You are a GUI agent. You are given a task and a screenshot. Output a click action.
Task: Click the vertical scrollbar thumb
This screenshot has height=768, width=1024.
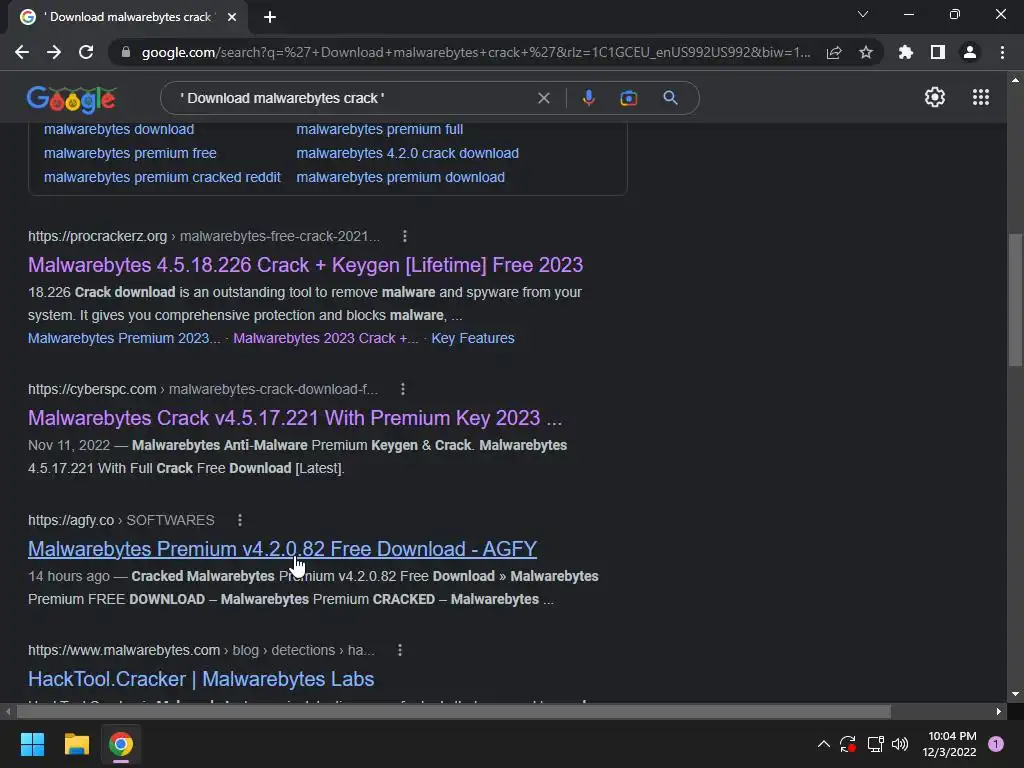[1015, 300]
